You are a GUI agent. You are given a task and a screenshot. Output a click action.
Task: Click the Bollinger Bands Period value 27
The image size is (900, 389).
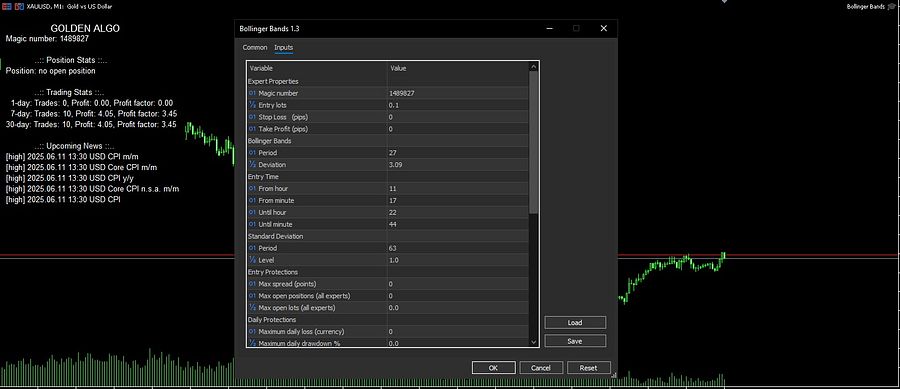(457, 153)
